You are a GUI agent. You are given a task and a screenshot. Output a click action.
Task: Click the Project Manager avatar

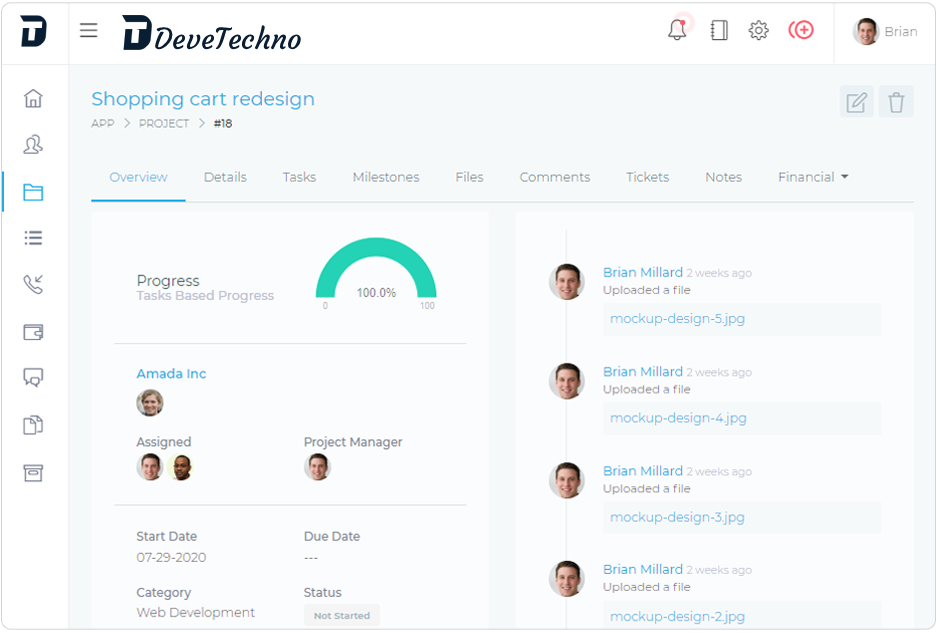click(318, 467)
